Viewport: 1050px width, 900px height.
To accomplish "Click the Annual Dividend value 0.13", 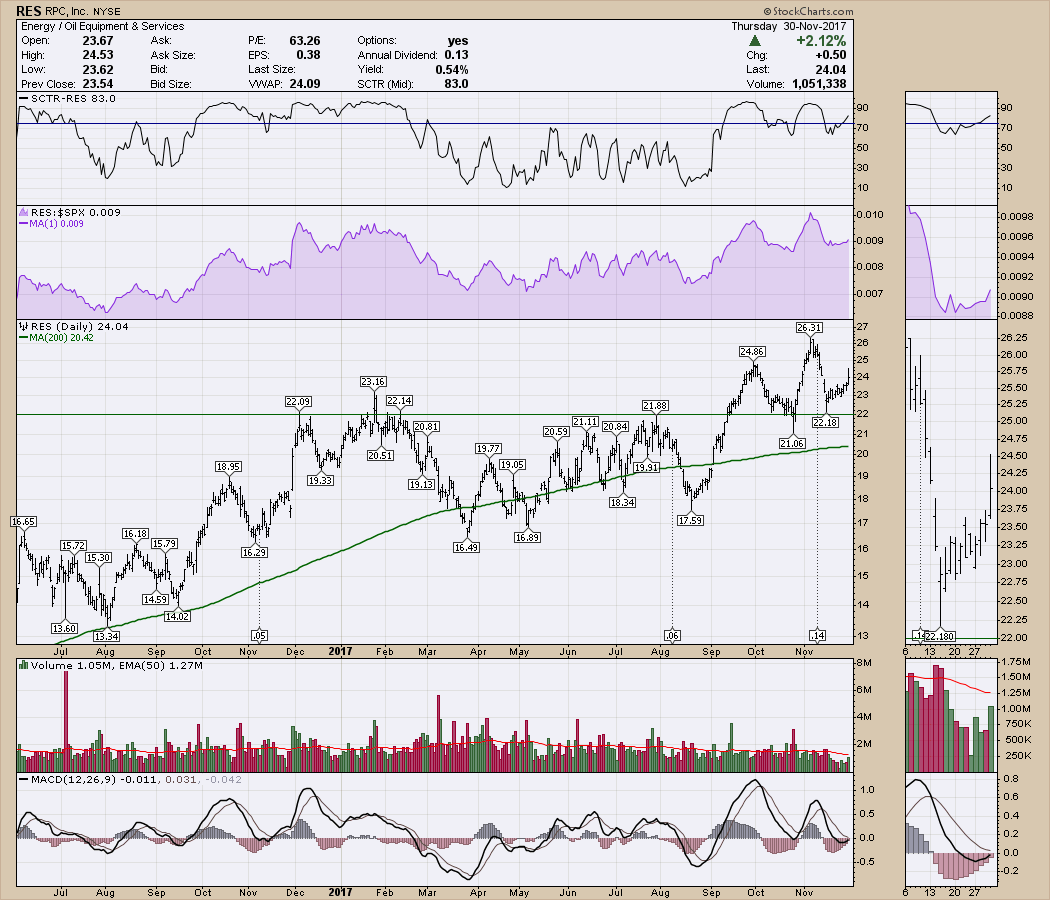I will (x=456, y=55).
